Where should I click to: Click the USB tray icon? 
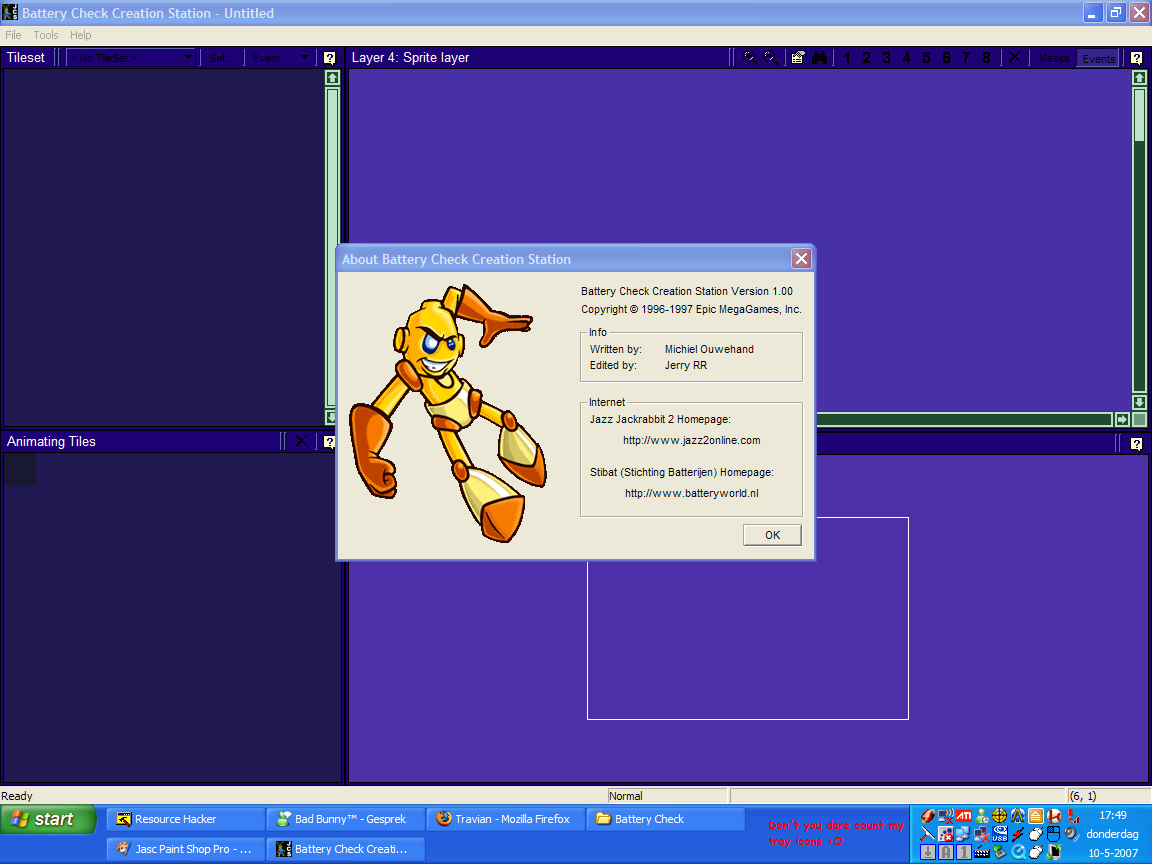coord(1000,834)
